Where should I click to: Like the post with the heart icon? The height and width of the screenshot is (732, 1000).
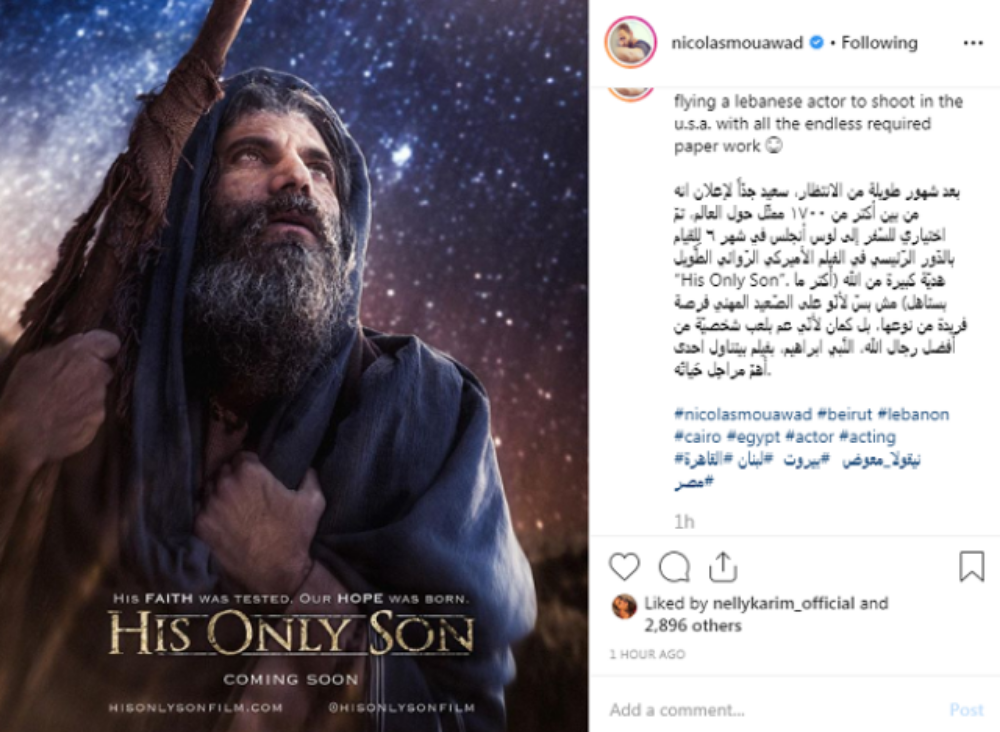pyautogui.click(x=624, y=566)
